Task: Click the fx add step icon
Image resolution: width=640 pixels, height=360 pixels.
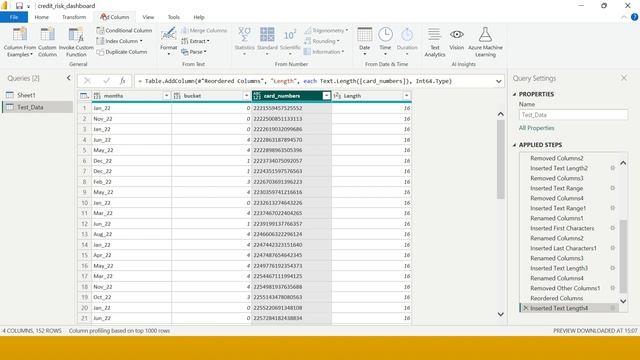Action: point(123,81)
